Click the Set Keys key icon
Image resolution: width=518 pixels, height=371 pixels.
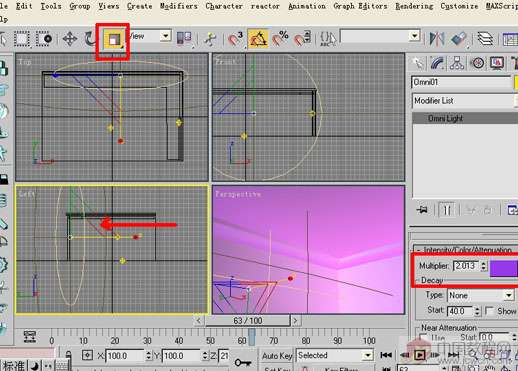coord(242,362)
